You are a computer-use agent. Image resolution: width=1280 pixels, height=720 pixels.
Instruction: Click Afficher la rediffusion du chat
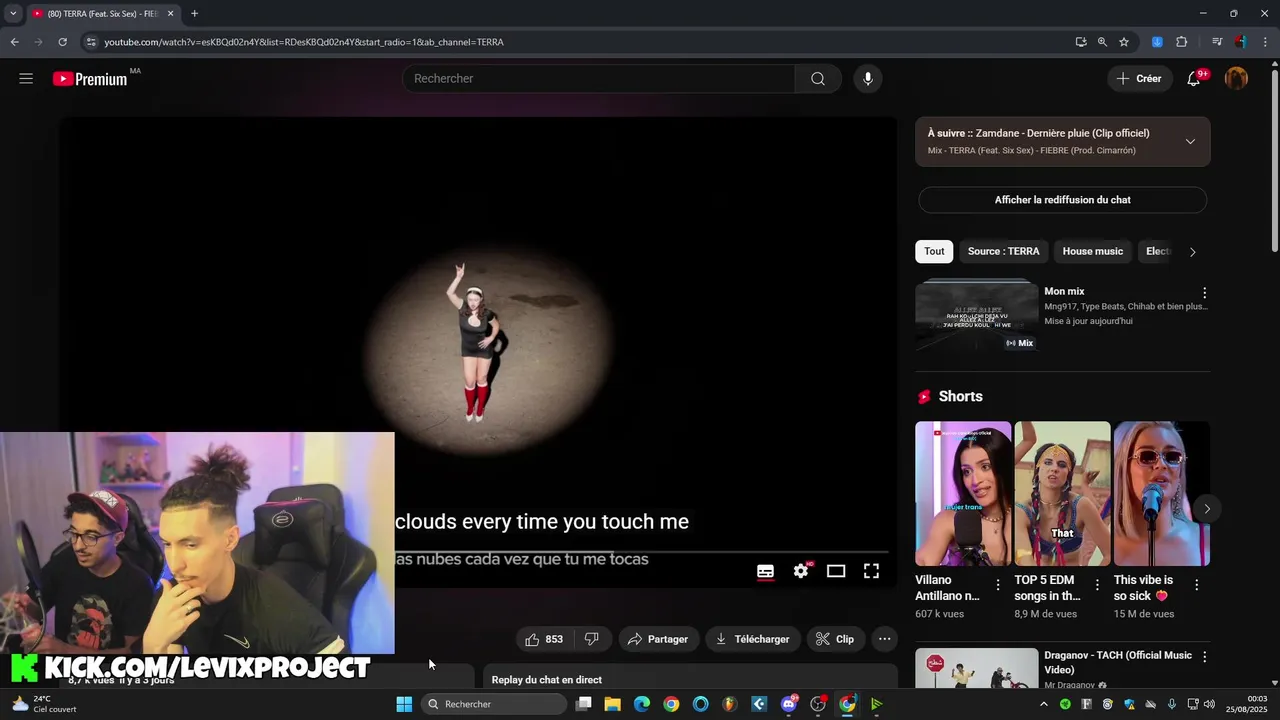pos(1062,200)
